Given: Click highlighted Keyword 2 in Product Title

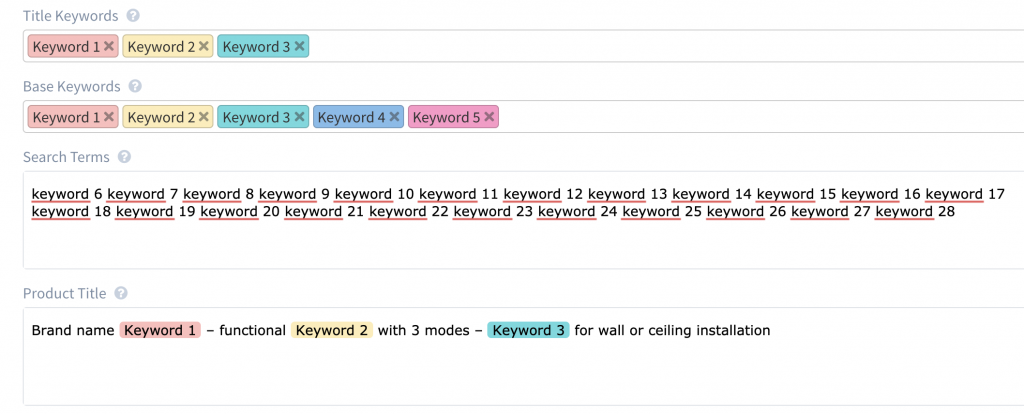Looking at the screenshot, I should tap(332, 330).
